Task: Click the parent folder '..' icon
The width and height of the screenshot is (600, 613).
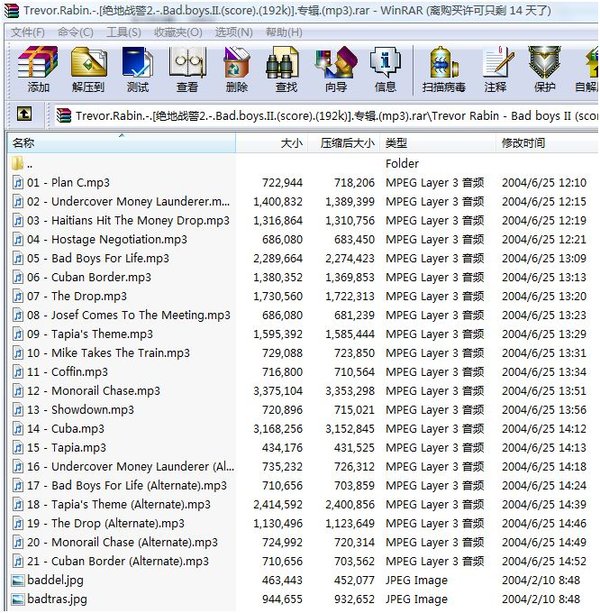Action: click(18, 163)
